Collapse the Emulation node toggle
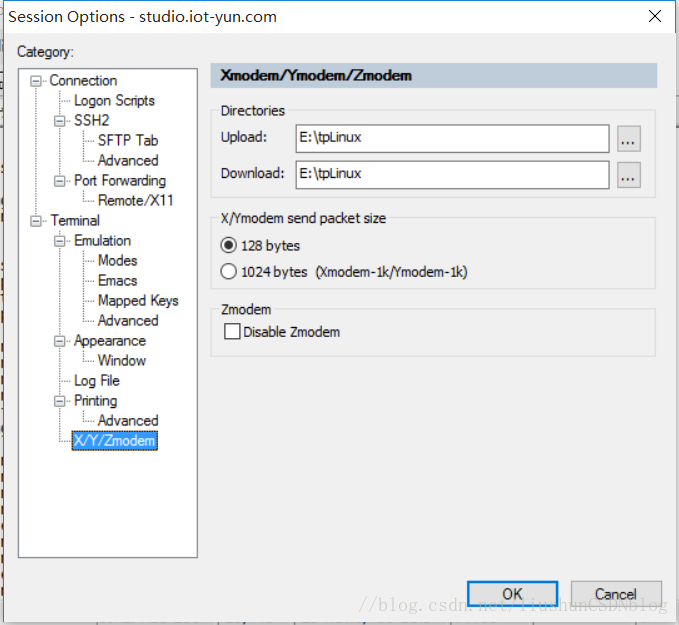This screenshot has width=679, height=625. (60, 241)
